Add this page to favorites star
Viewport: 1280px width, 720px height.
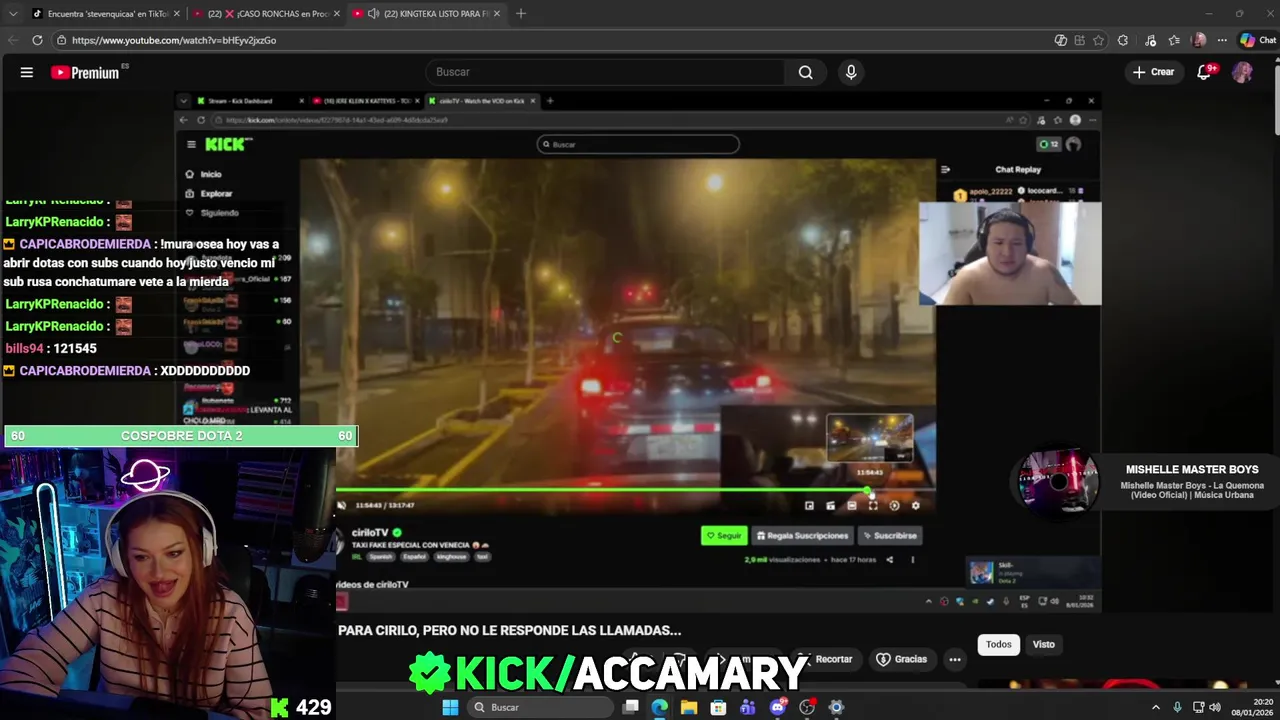coord(1099,40)
